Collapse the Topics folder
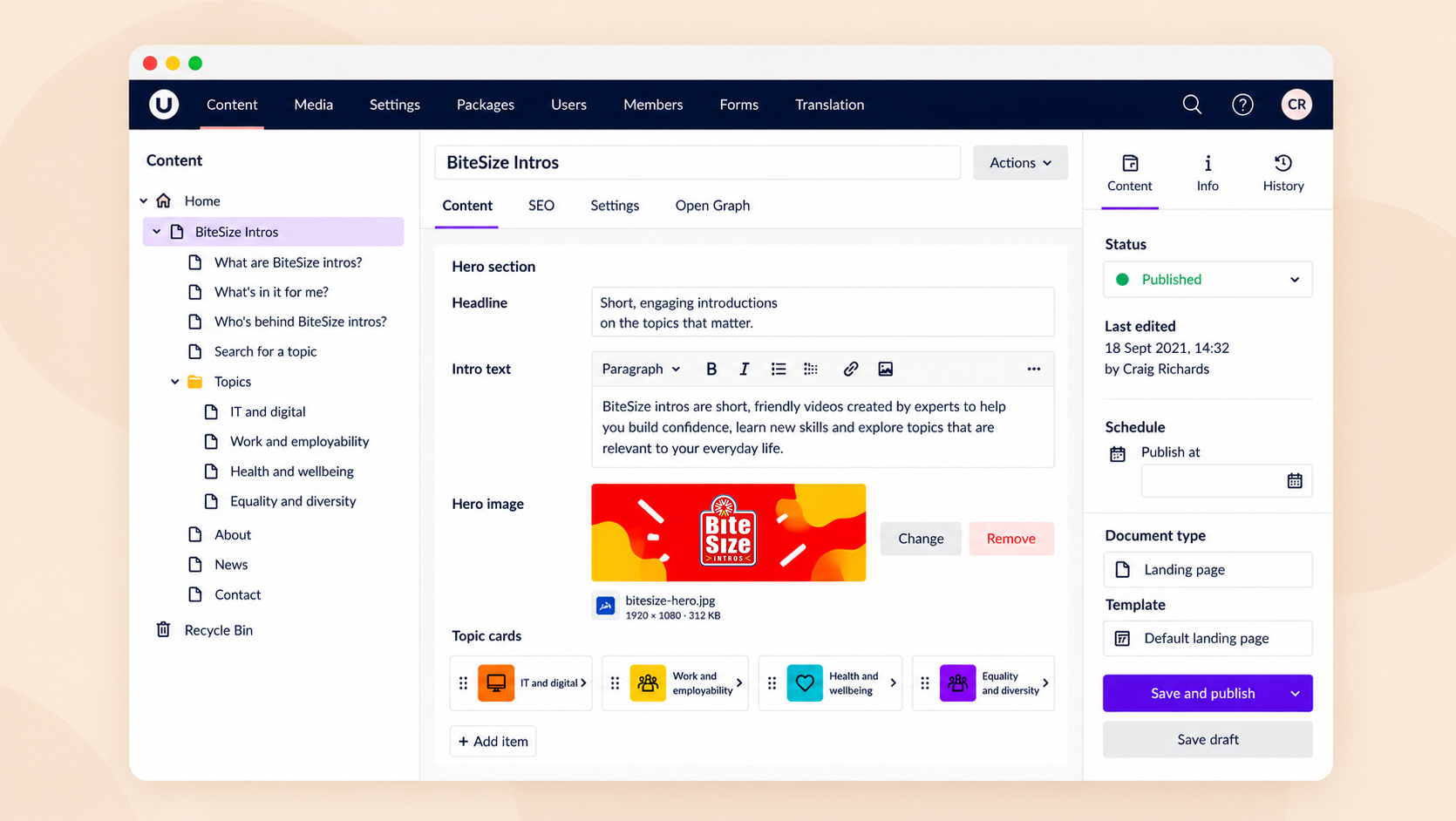This screenshot has width=1456, height=821. 175,382
